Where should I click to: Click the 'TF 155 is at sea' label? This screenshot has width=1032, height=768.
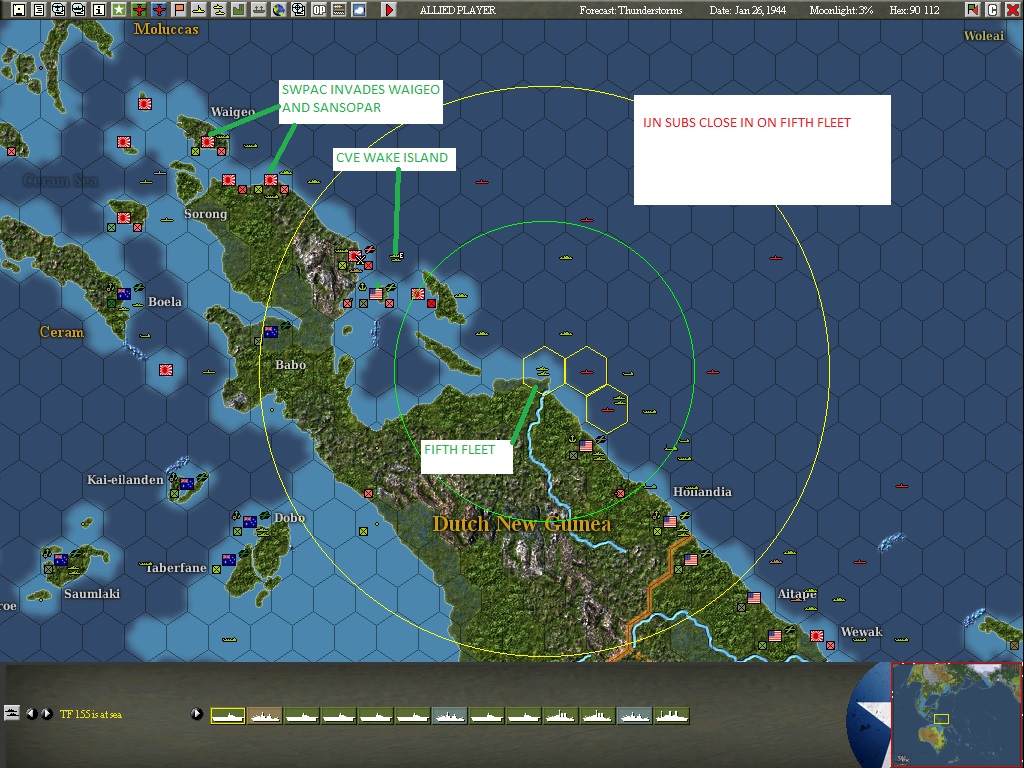tap(91, 714)
